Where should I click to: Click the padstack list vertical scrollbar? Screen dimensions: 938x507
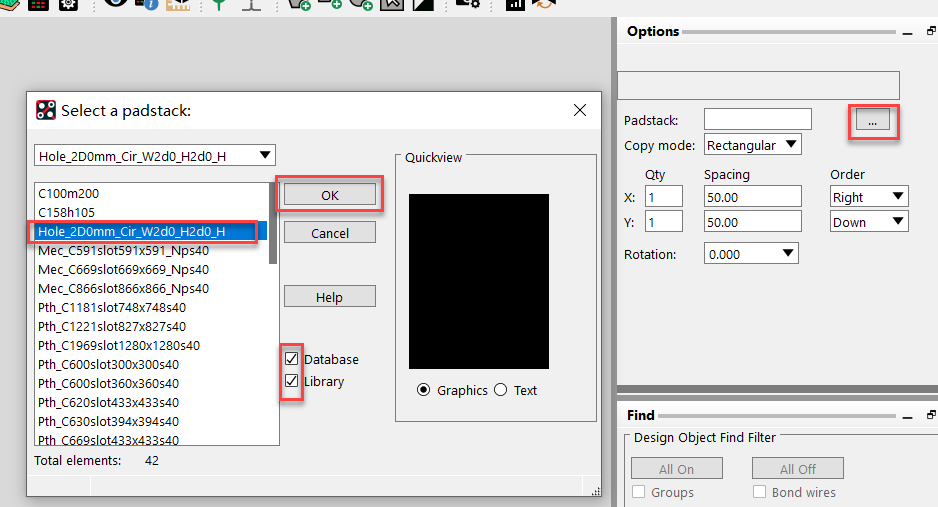point(274,225)
